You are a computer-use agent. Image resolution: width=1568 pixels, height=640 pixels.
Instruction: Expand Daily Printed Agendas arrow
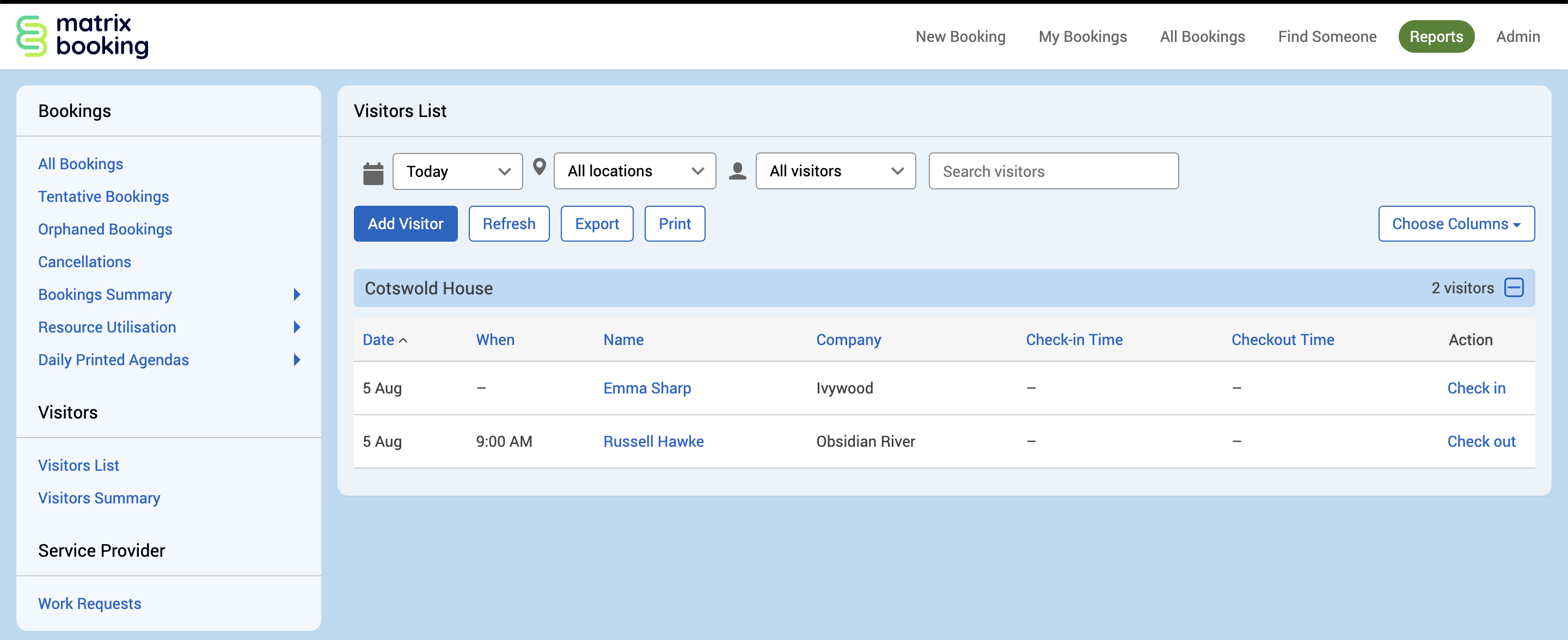coord(297,360)
